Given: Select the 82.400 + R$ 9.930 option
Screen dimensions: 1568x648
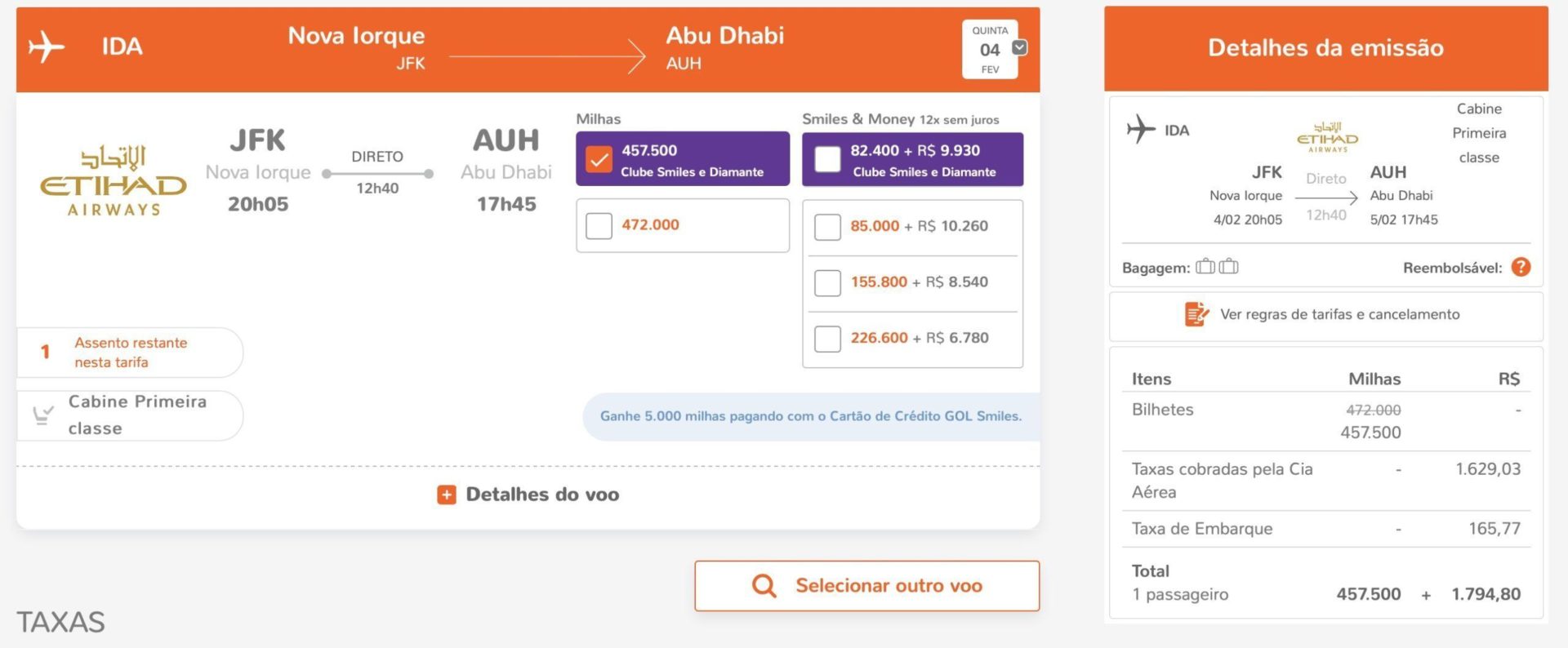Looking at the screenshot, I should pyautogui.click(x=827, y=160).
